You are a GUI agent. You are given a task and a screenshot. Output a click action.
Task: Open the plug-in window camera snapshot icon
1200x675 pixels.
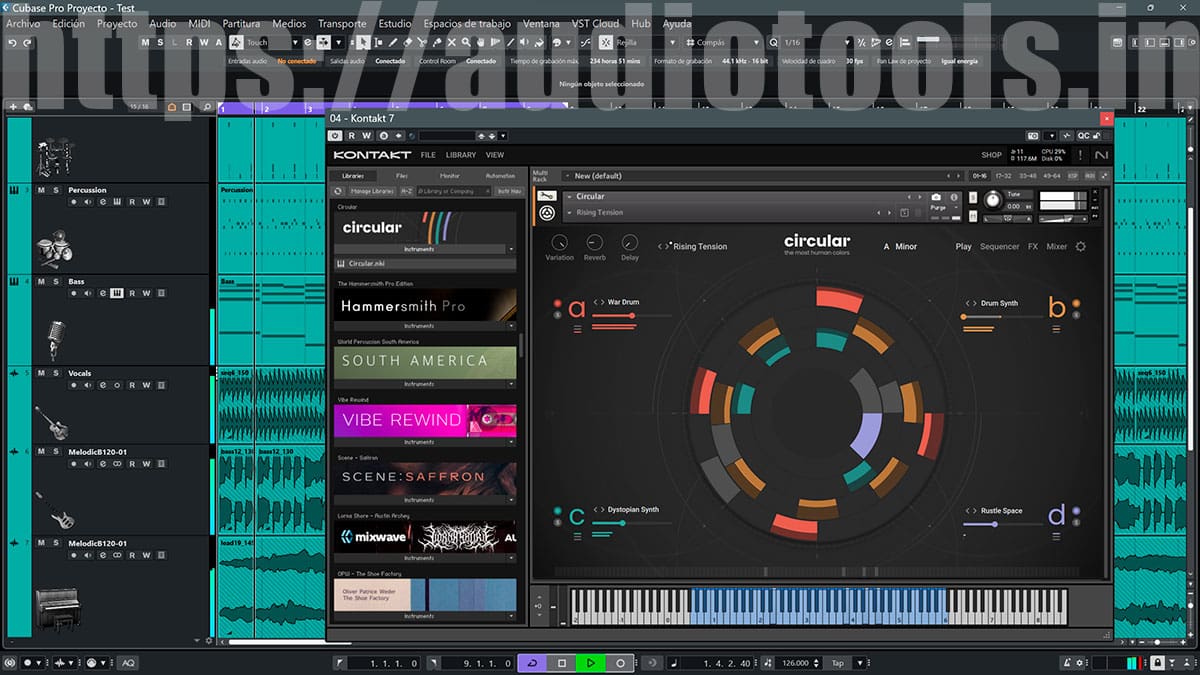(1033, 135)
